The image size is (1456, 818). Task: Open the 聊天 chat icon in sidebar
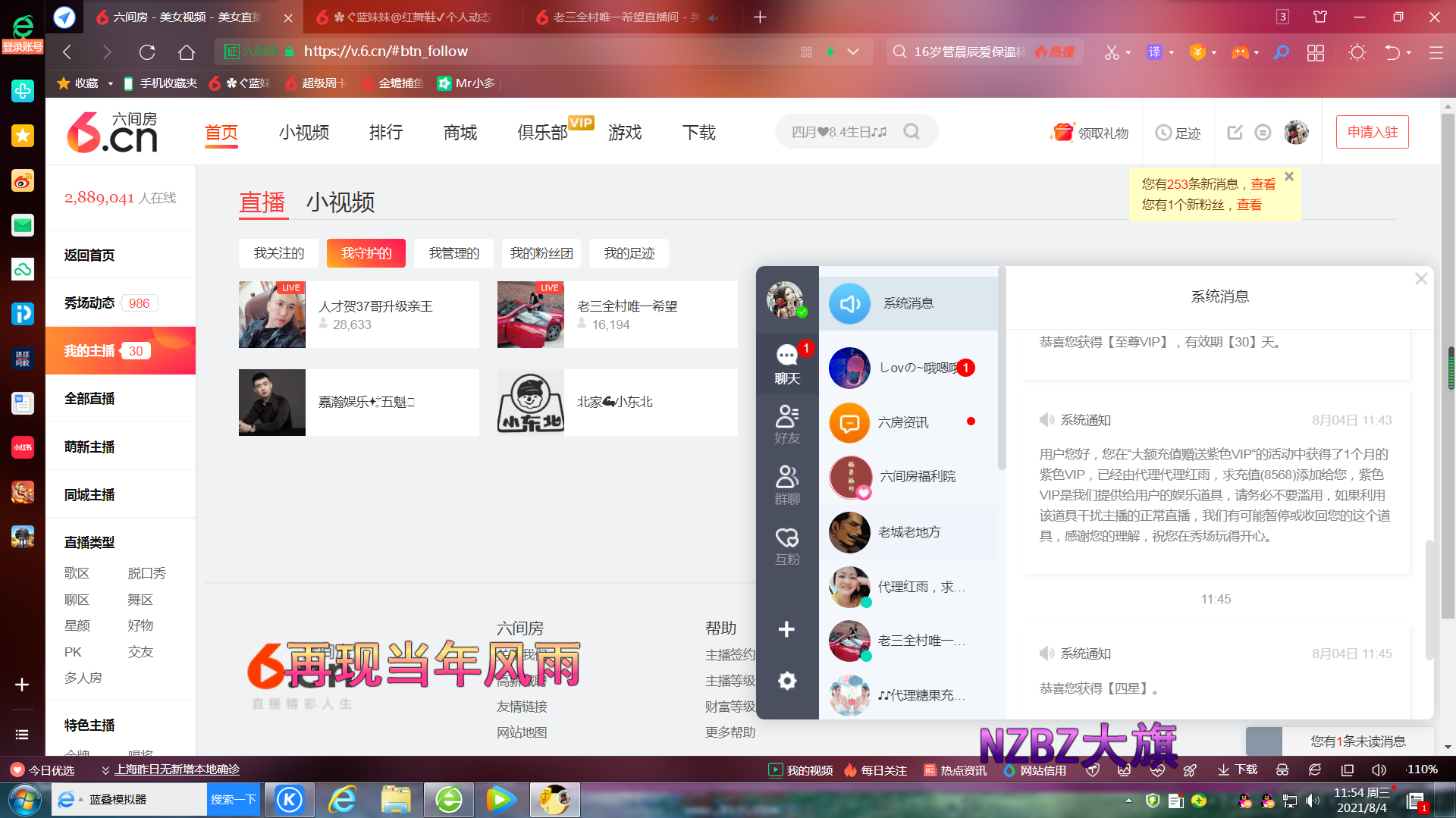coord(787,363)
